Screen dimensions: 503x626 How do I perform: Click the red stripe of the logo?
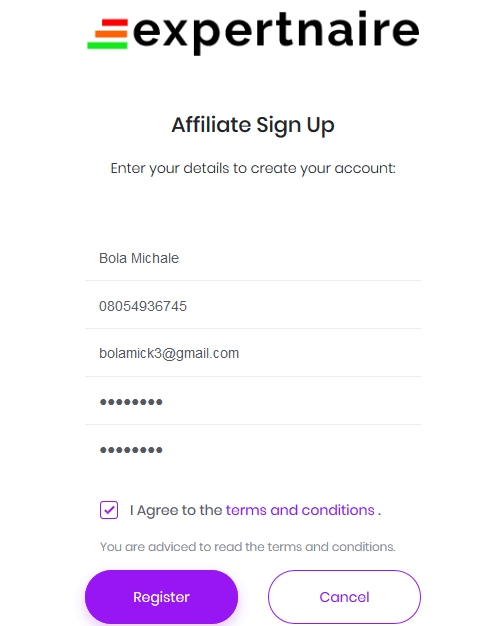click(x=115, y=23)
